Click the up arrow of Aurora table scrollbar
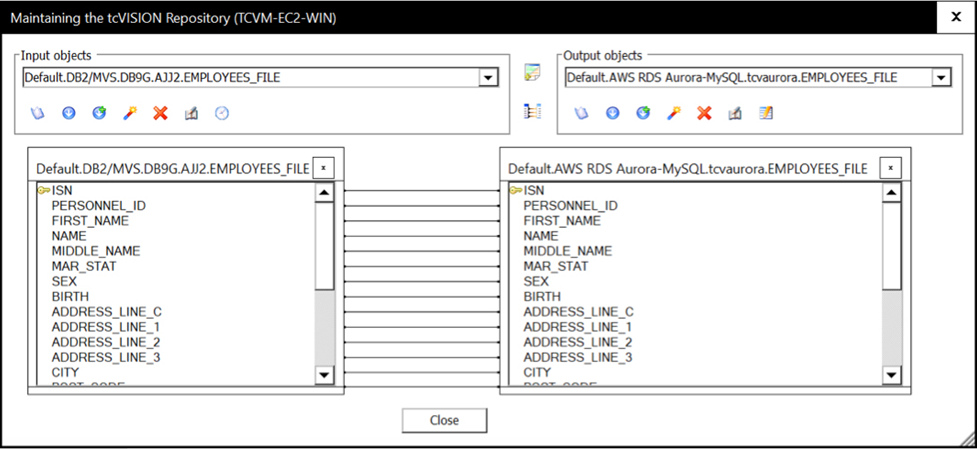Viewport: 977px width, 449px height. click(892, 193)
